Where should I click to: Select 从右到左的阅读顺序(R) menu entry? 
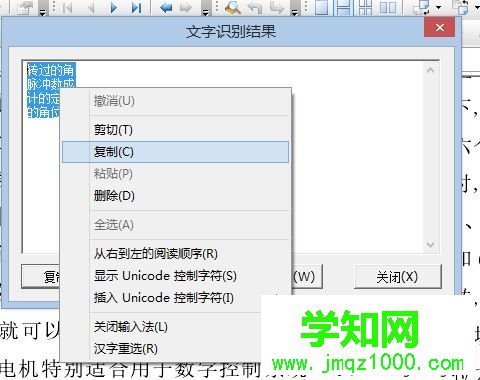(175, 254)
